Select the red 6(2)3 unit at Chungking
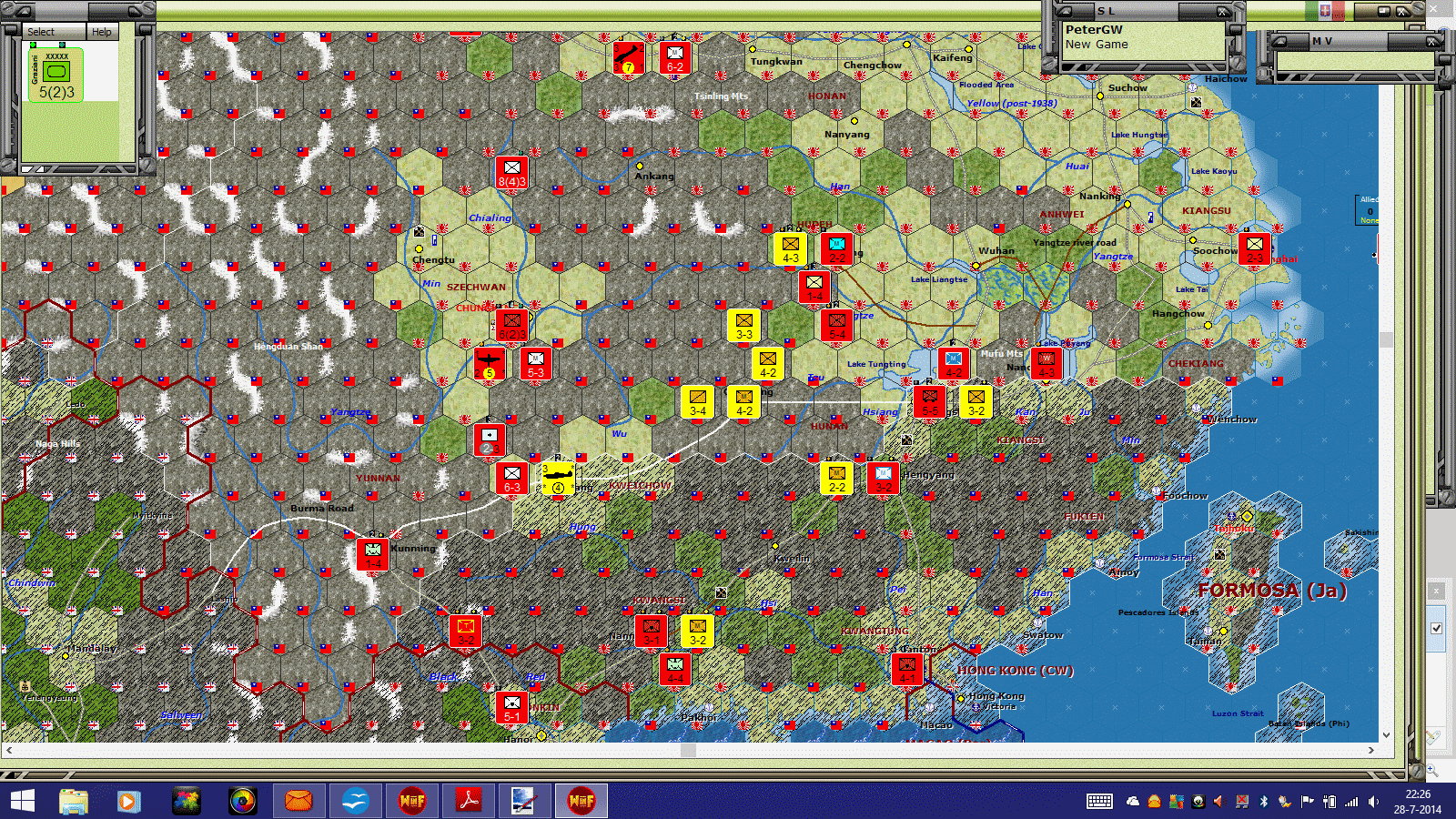The width and height of the screenshot is (1456, 819). pos(511,325)
